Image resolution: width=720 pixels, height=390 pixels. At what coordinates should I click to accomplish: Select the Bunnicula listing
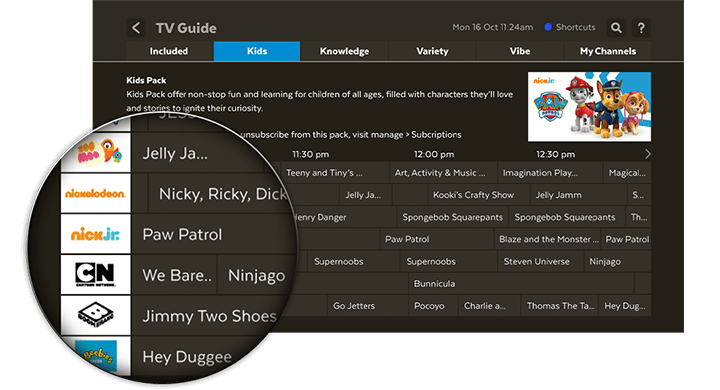coord(521,283)
